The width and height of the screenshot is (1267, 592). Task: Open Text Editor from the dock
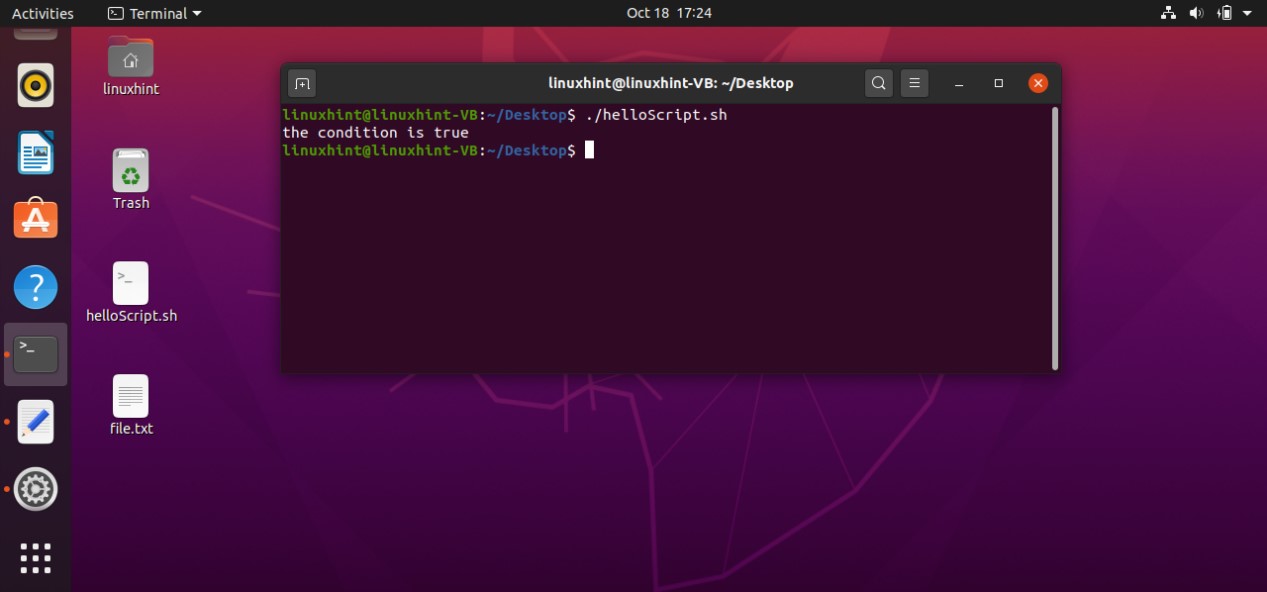coord(36,422)
